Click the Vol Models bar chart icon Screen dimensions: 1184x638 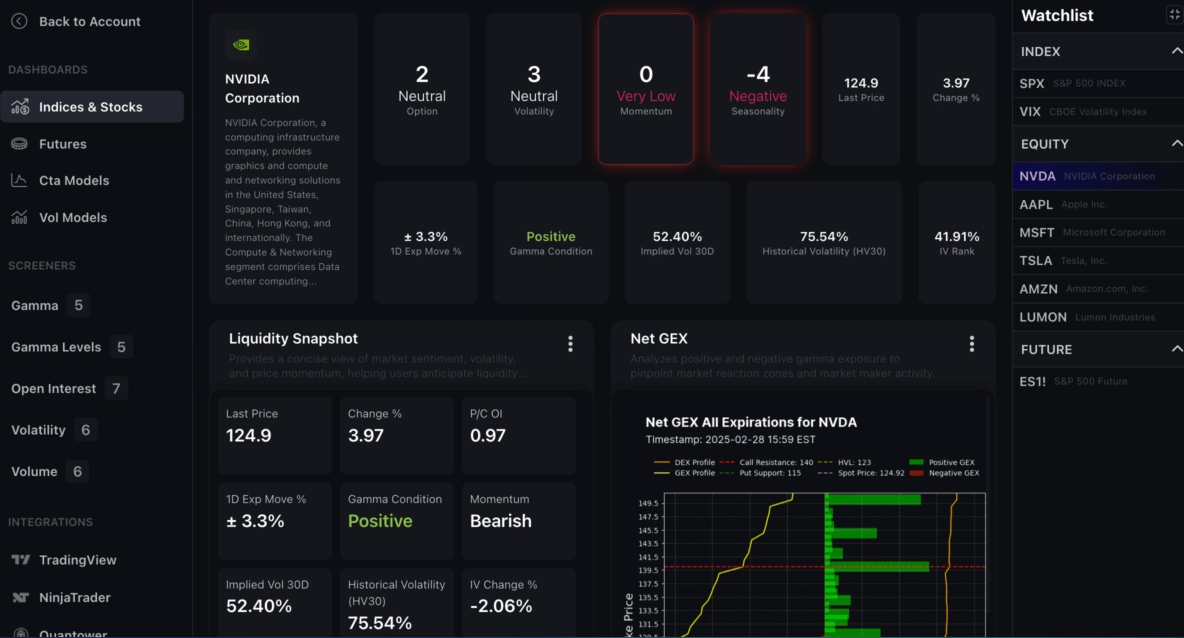[x=20, y=217]
